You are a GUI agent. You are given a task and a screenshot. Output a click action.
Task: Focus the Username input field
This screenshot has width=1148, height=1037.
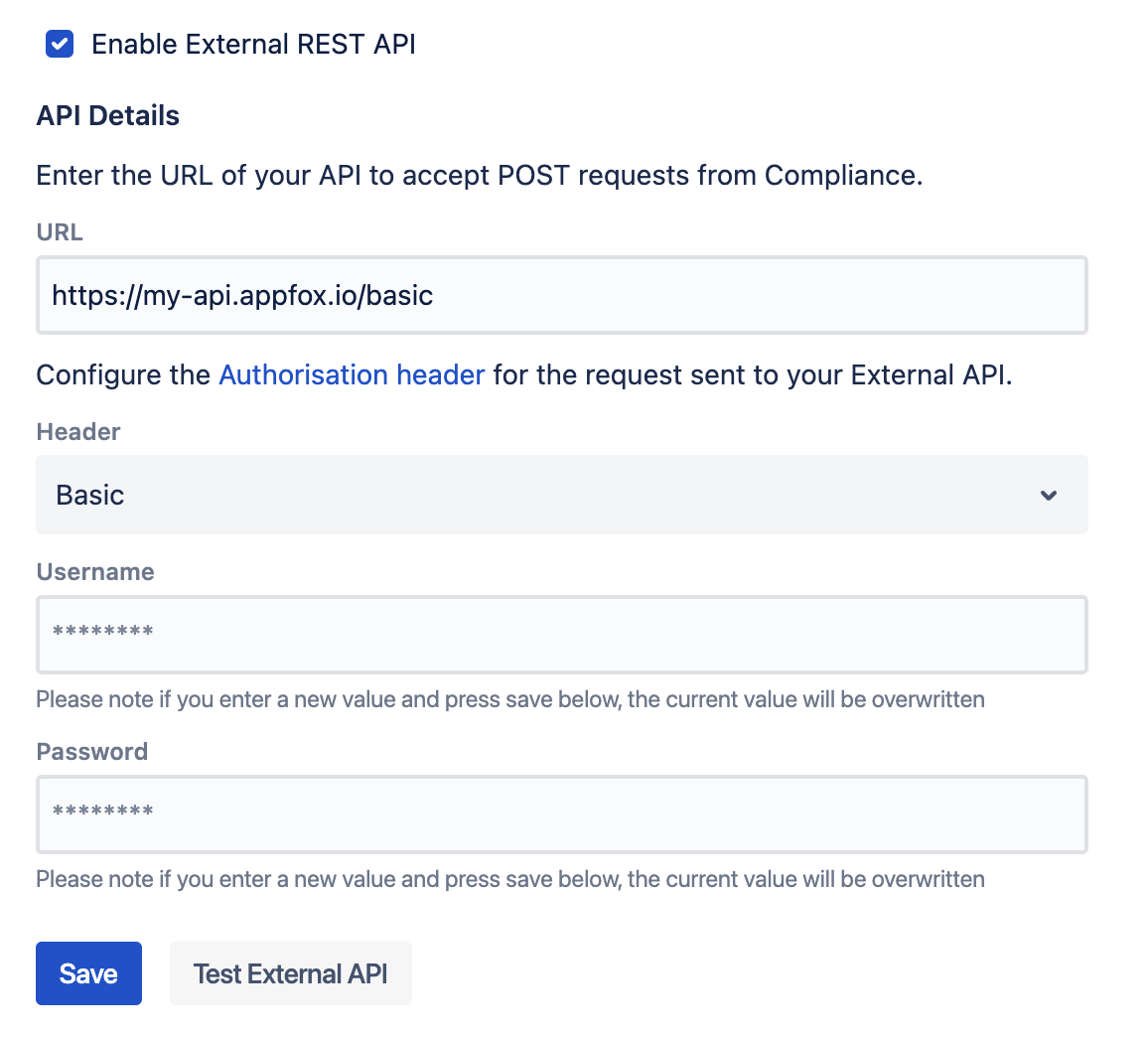click(x=561, y=634)
